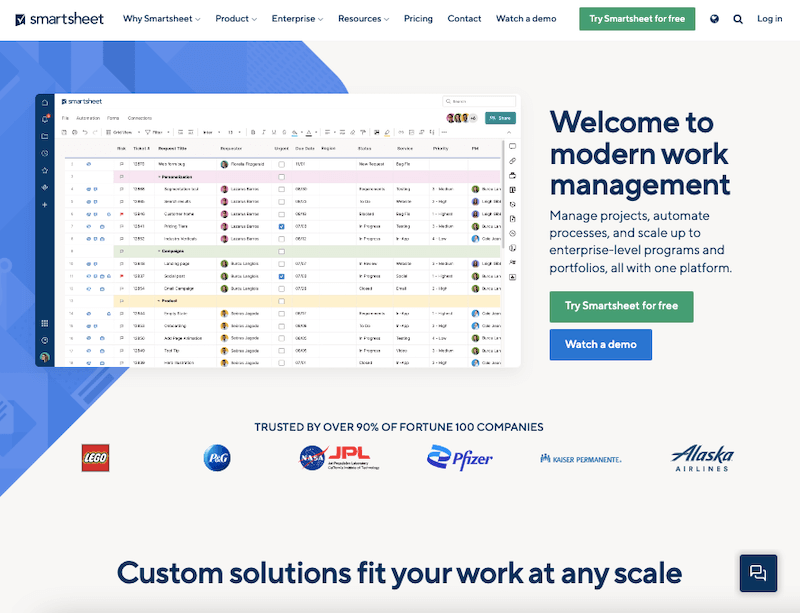This screenshot has width=800, height=613.
Task: Click blue Watch a demo button
Action: [x=601, y=345]
